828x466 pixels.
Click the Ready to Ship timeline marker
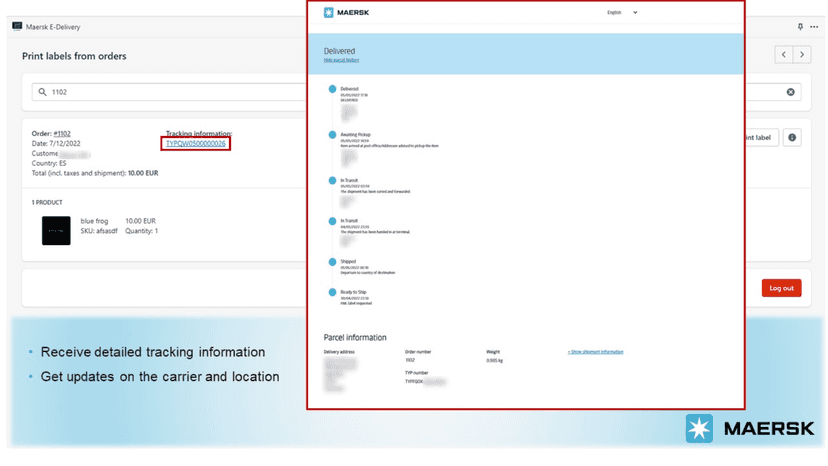click(332, 292)
